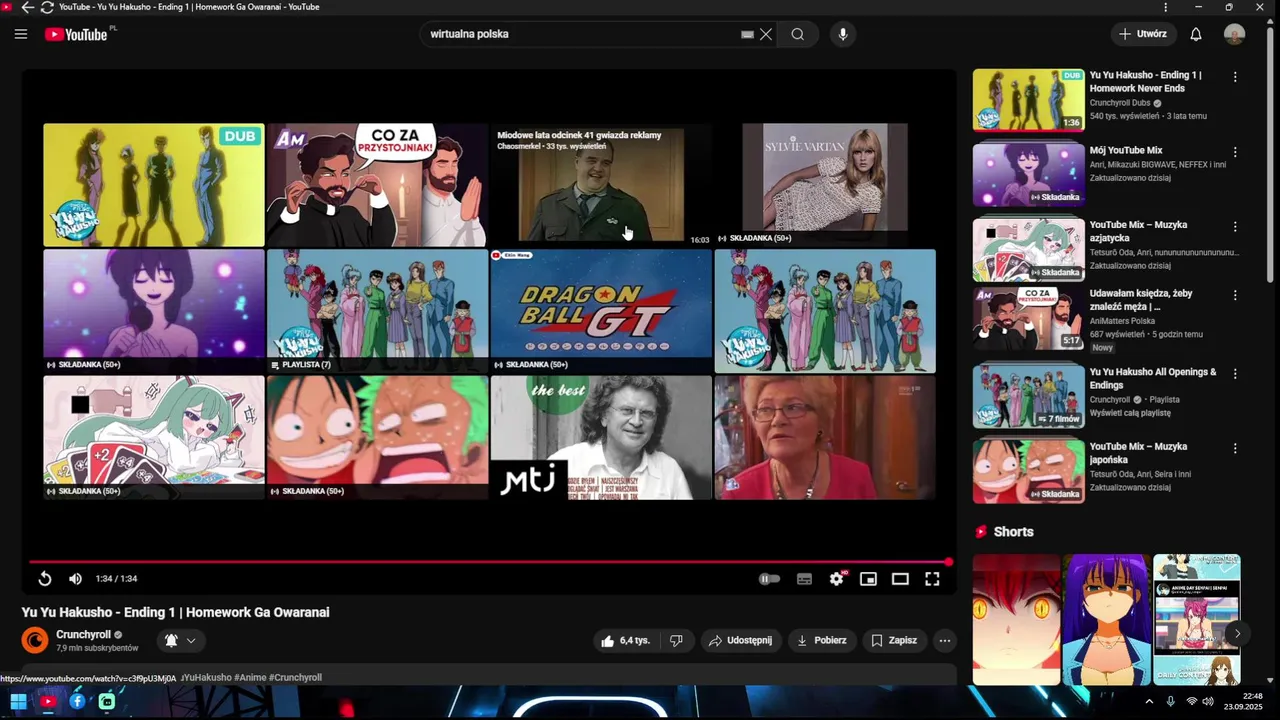The width and height of the screenshot is (1280, 720).
Task: Open the on-screen keyboard in search box
Action: pyautogui.click(x=747, y=34)
